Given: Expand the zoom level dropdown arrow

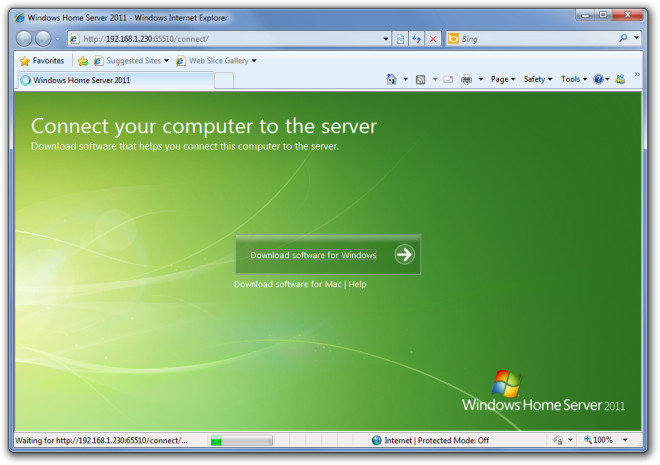Looking at the screenshot, I should [625, 440].
